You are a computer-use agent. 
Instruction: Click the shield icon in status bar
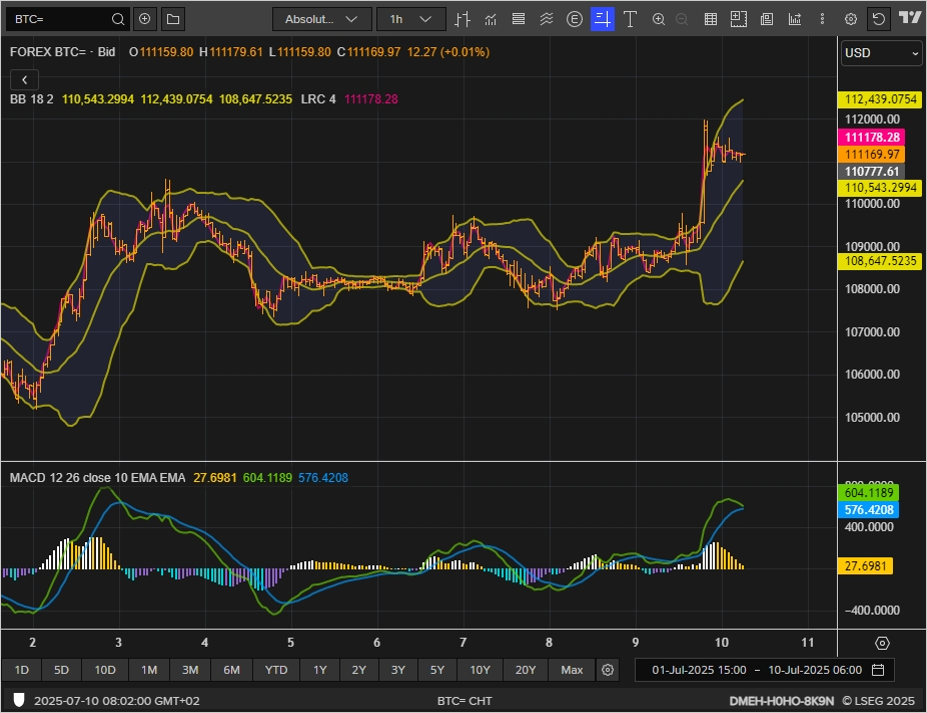click(x=19, y=701)
